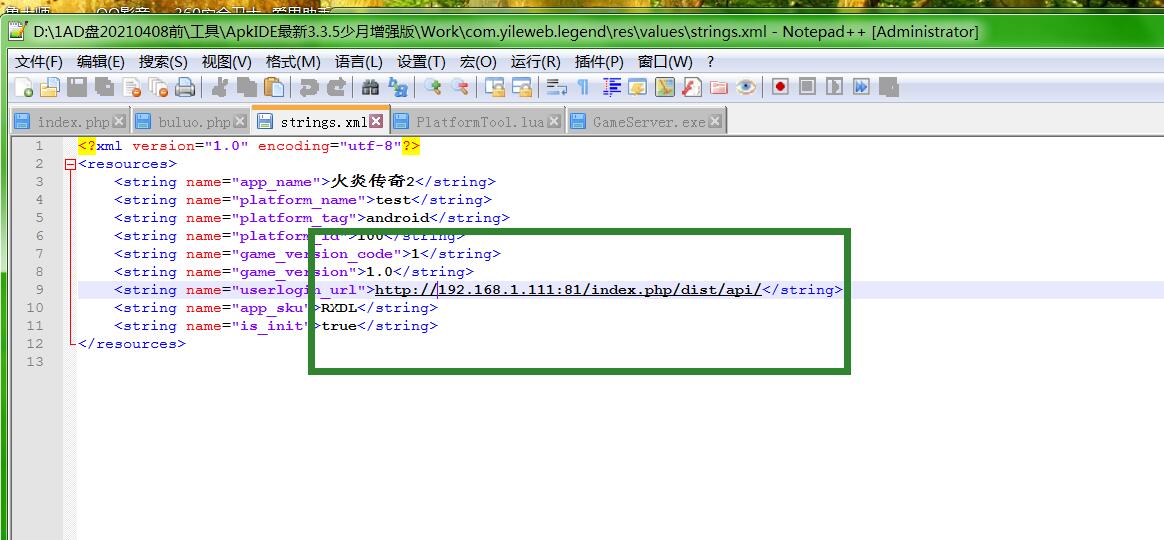The width and height of the screenshot is (1164, 540).
Task: Click the Print toolbar icon
Action: pos(185,88)
